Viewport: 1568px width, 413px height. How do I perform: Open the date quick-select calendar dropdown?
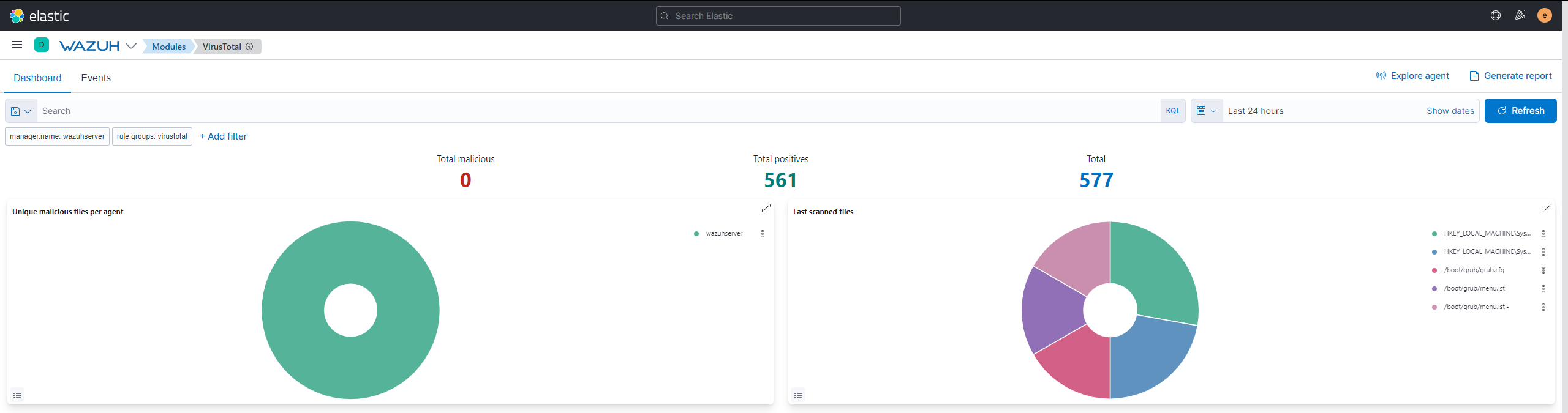1206,111
